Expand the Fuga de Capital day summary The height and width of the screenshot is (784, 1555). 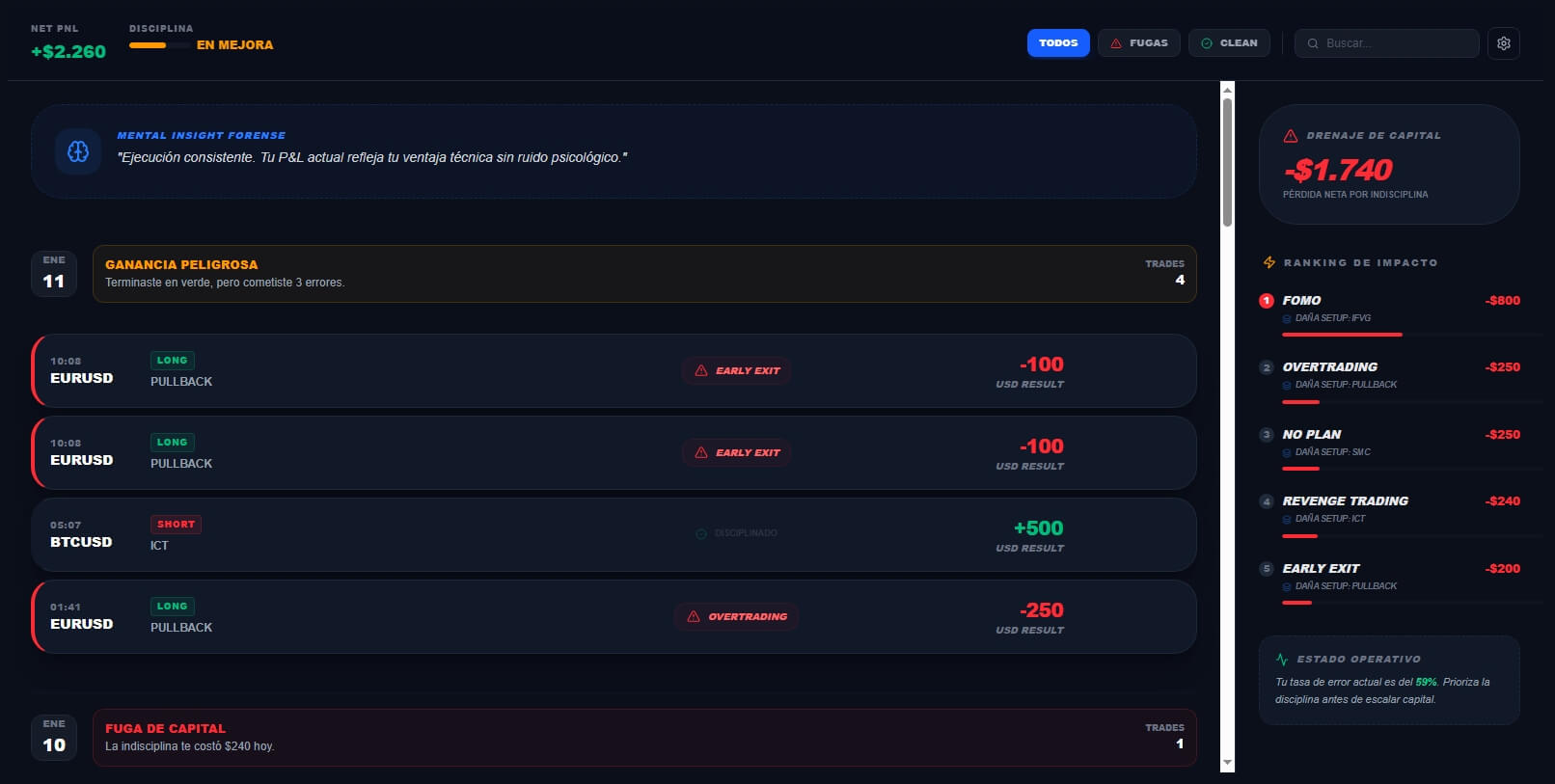pyautogui.click(x=643, y=738)
